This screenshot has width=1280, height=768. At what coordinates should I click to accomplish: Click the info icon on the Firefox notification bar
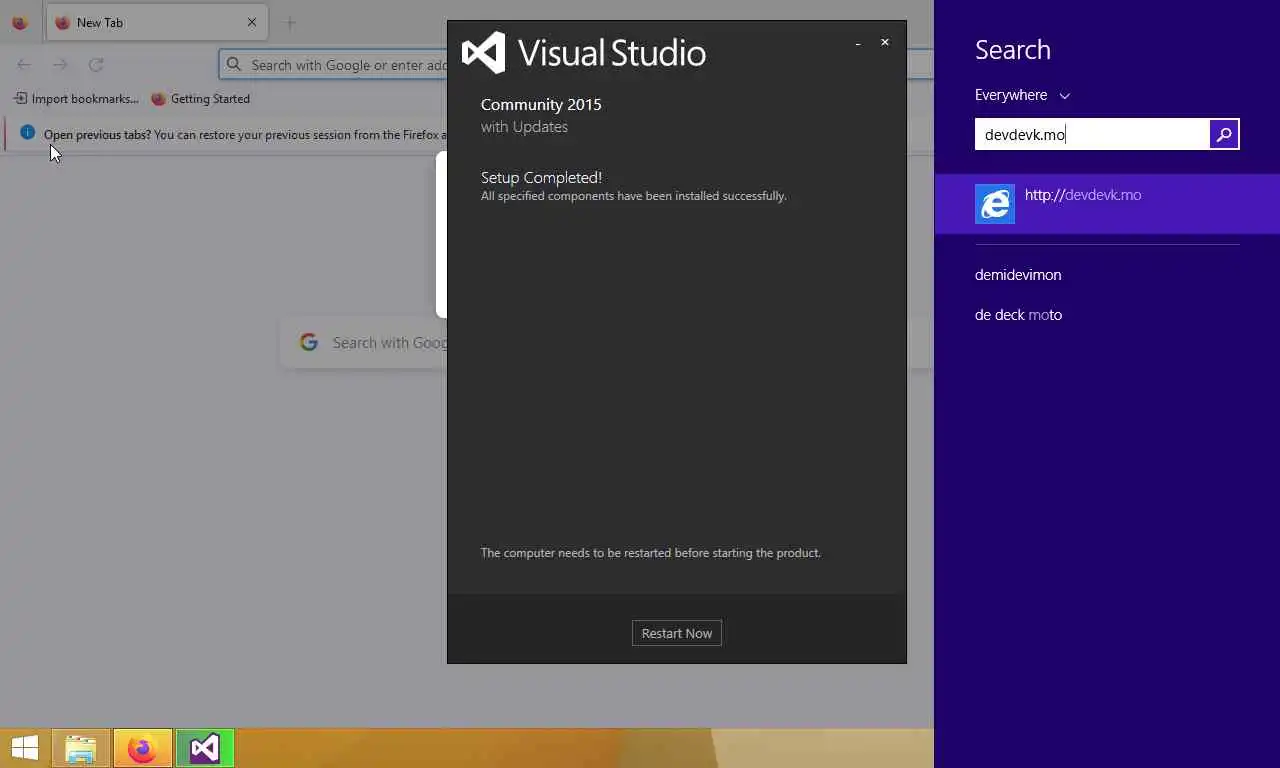pyautogui.click(x=27, y=133)
